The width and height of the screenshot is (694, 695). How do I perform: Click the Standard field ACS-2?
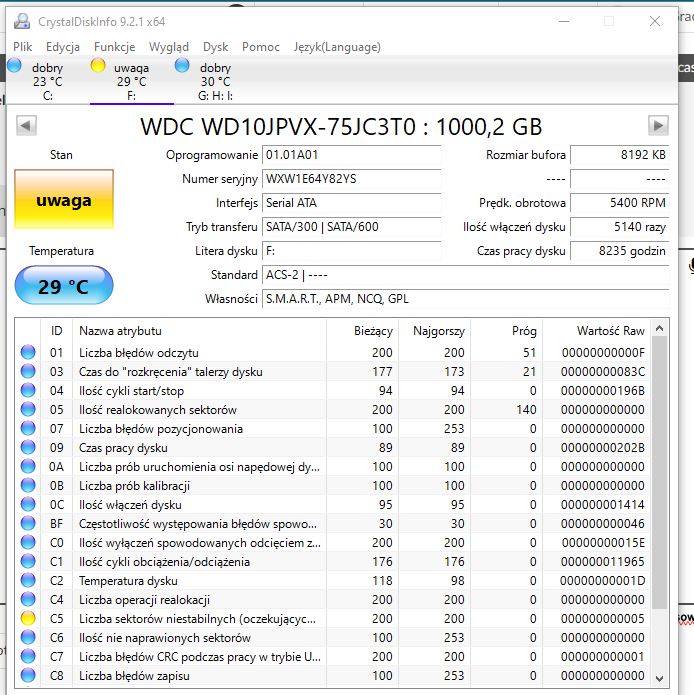[465, 275]
